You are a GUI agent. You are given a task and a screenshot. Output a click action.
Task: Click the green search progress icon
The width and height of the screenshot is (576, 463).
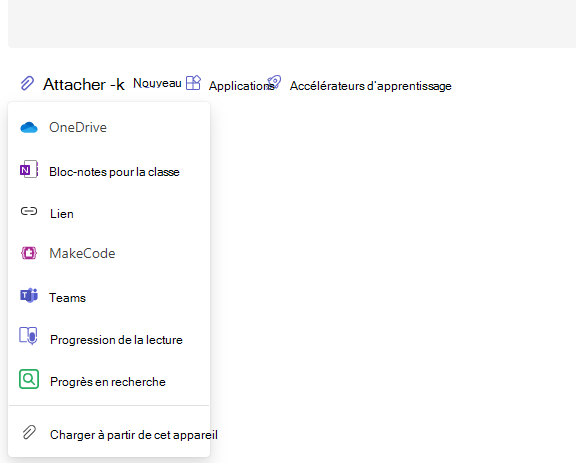(29, 379)
